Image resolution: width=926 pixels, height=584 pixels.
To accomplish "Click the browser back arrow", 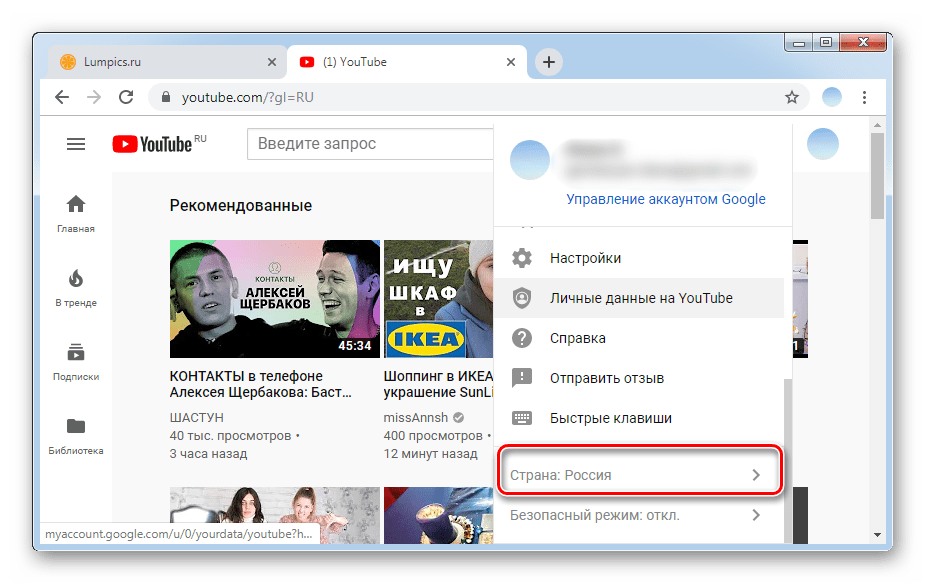I will click(62, 97).
